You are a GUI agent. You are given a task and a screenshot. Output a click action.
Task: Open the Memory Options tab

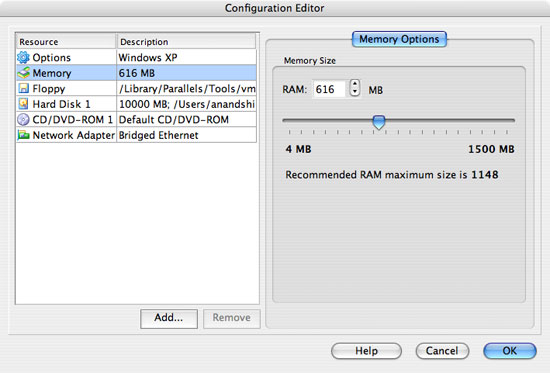399,39
